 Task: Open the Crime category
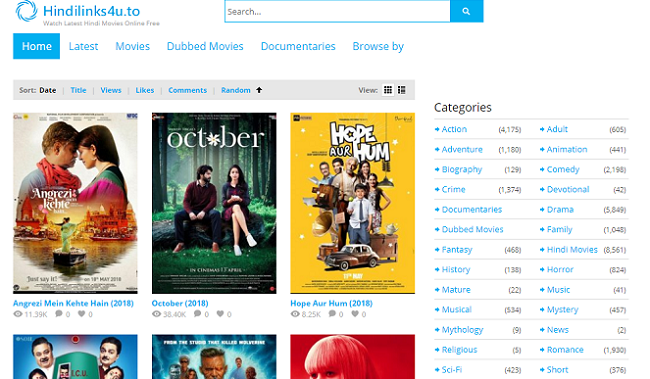pos(454,189)
